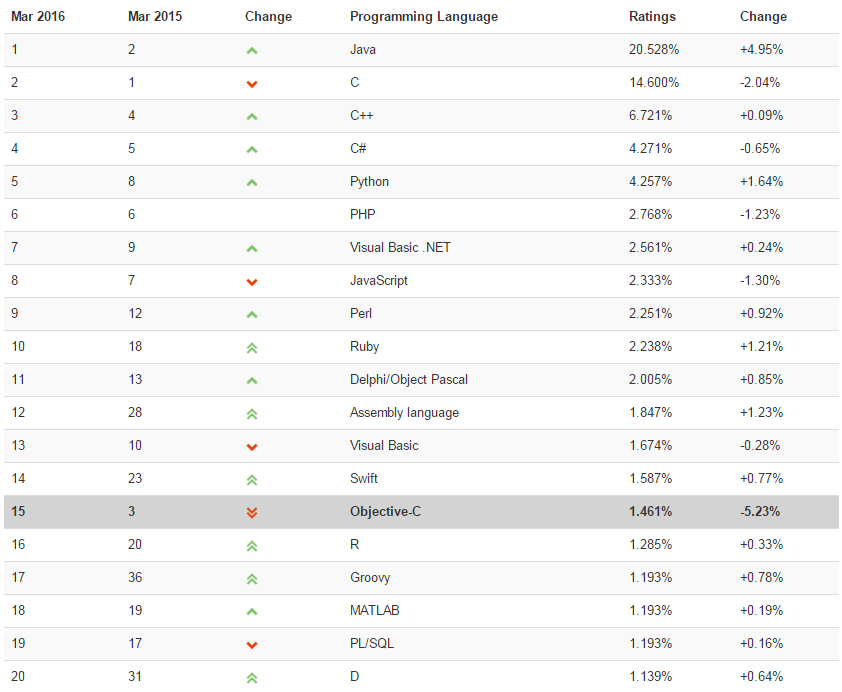The width and height of the screenshot is (842, 692).
Task: Click the red down arrow in PL/SQL row
Action: (252, 644)
